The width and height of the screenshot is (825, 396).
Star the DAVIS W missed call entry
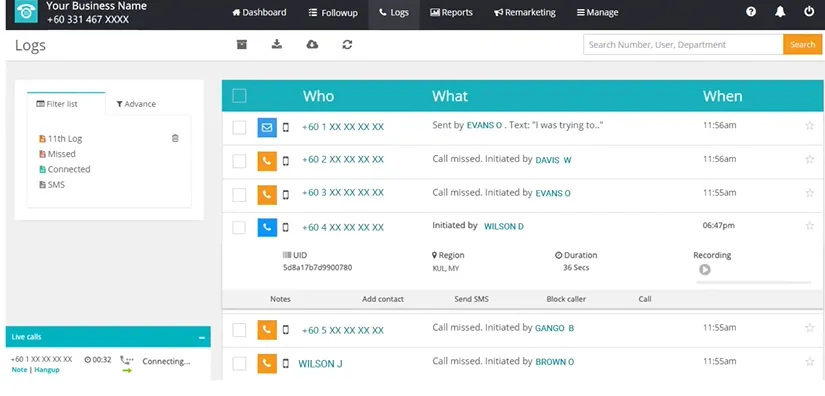click(810, 159)
